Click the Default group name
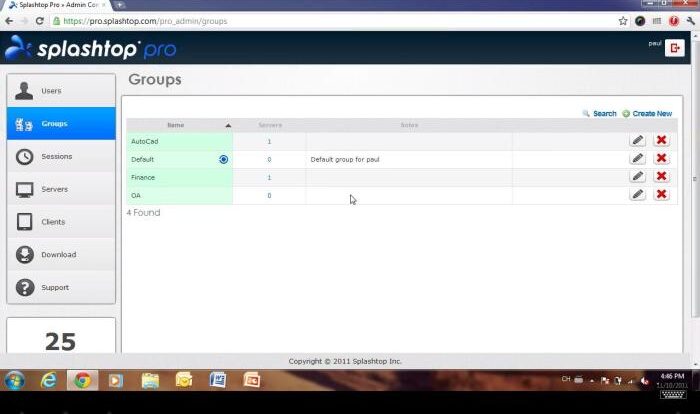This screenshot has height=414, width=700. pyautogui.click(x=142, y=159)
